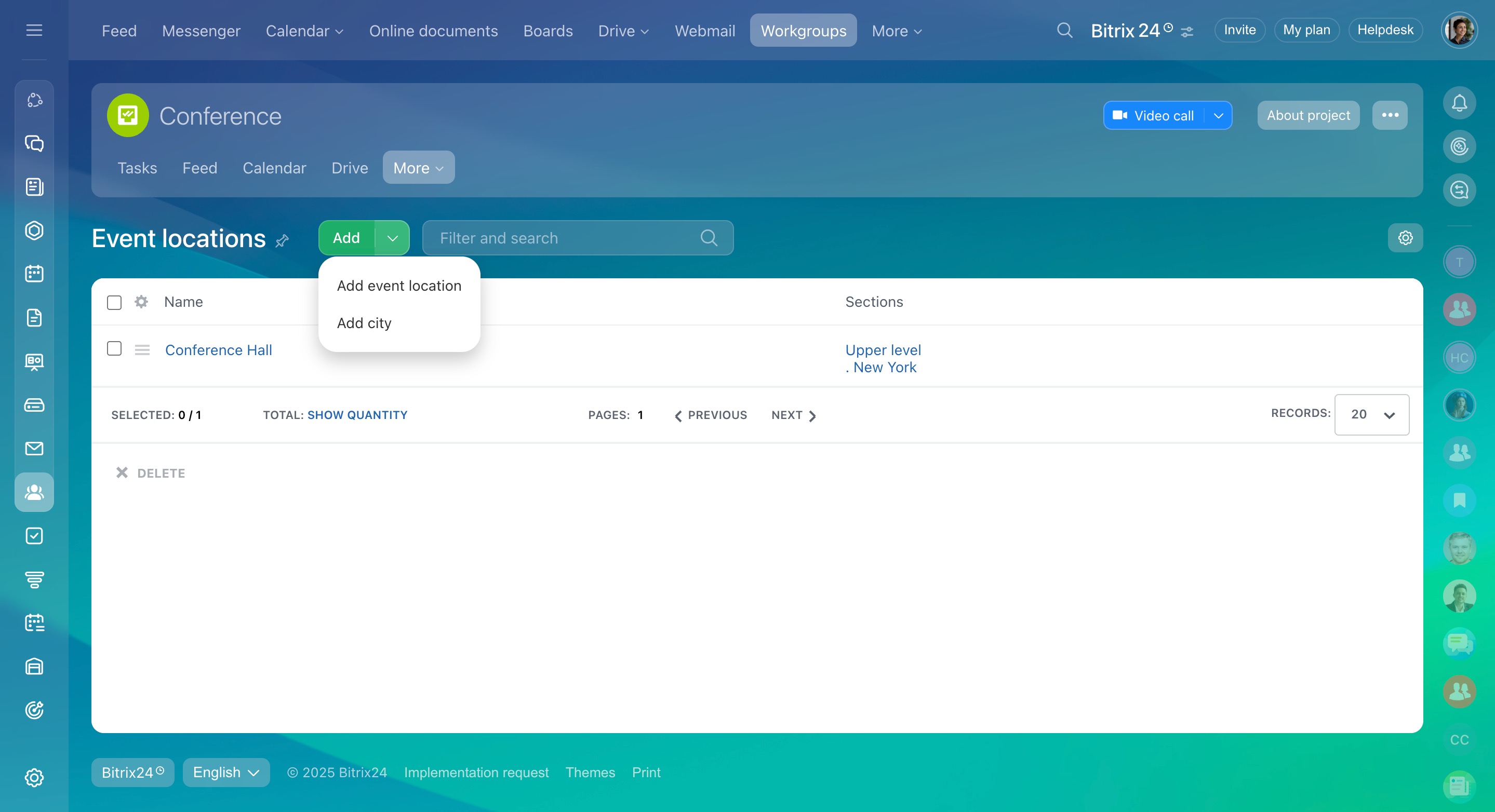Check the select-all checkbox in table header
This screenshot has height=812, width=1495.
pyautogui.click(x=114, y=302)
